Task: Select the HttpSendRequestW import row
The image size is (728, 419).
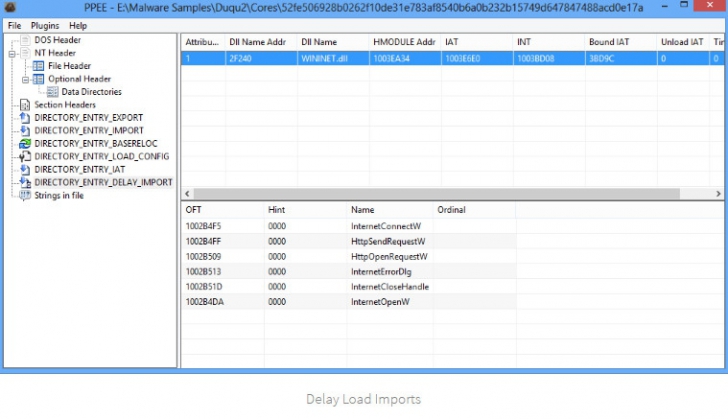Action: pyautogui.click(x=348, y=242)
